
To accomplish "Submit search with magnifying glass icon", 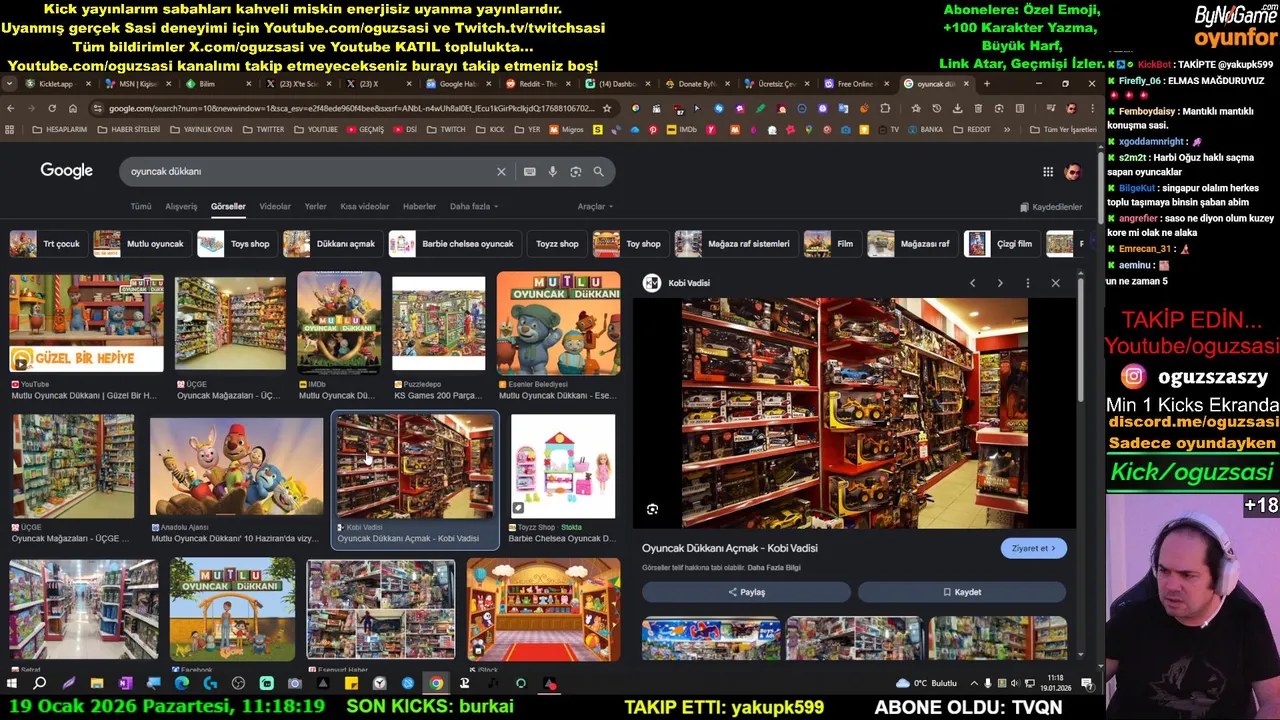I will 598,172.
